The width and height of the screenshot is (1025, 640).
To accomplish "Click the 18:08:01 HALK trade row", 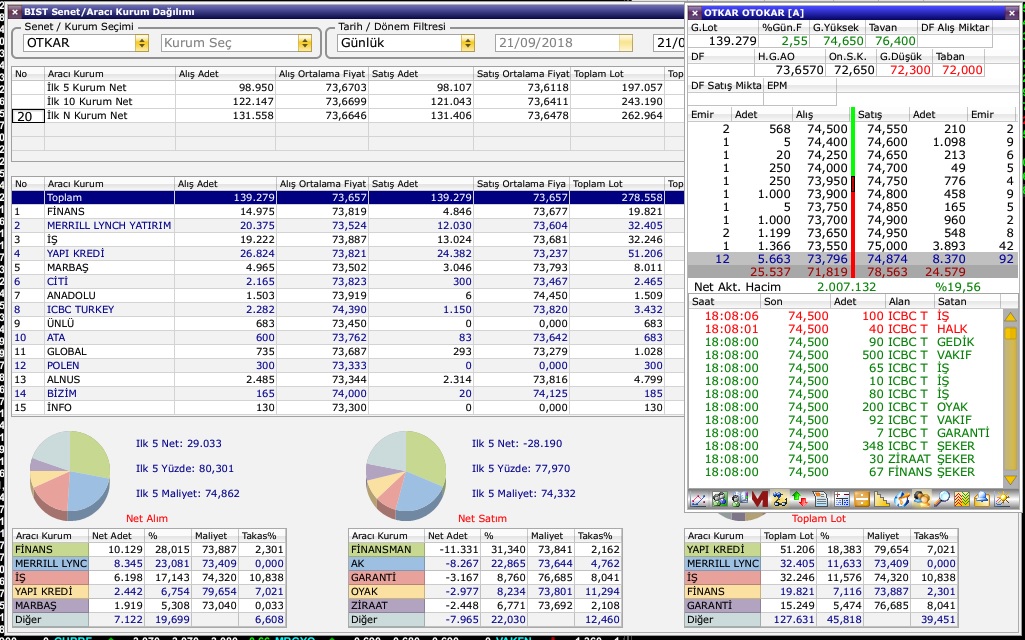I will (846, 329).
